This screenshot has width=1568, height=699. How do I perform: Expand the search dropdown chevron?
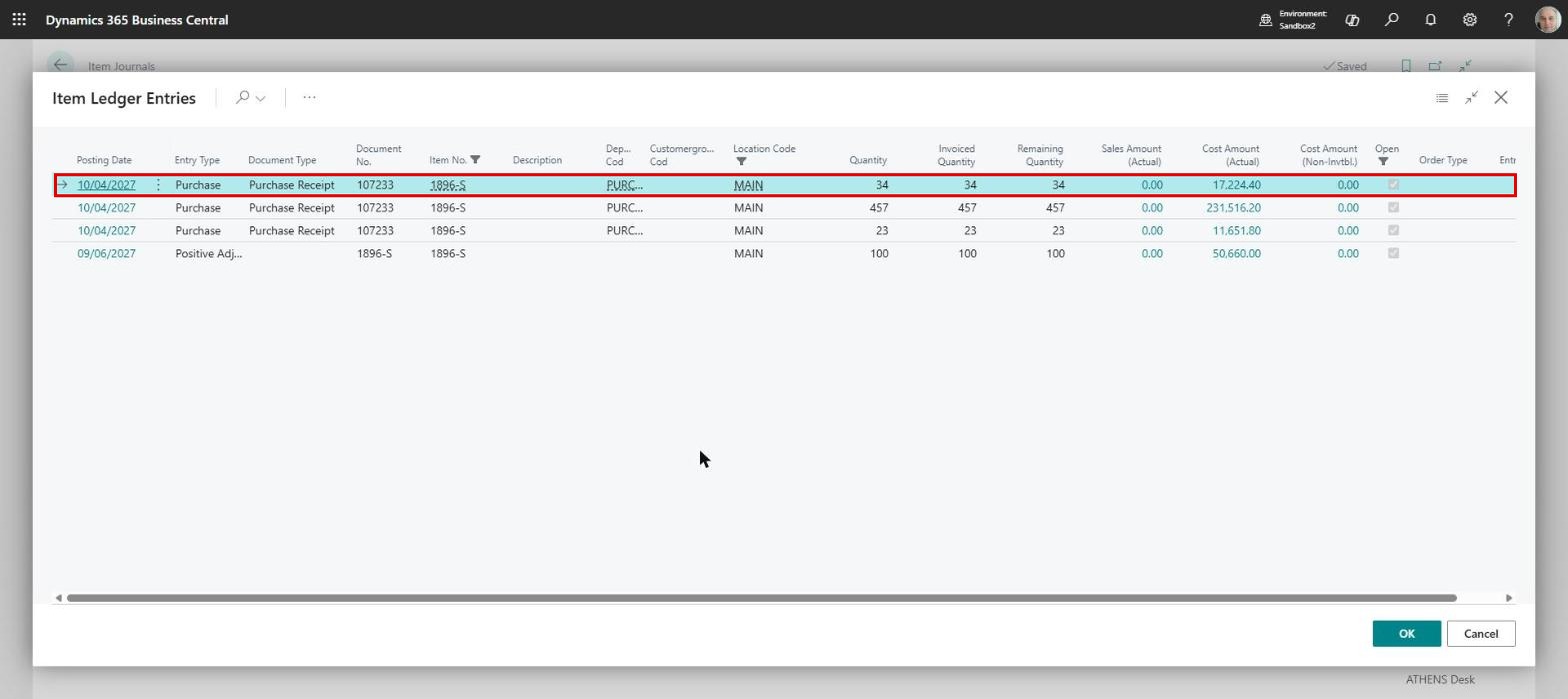click(x=261, y=98)
